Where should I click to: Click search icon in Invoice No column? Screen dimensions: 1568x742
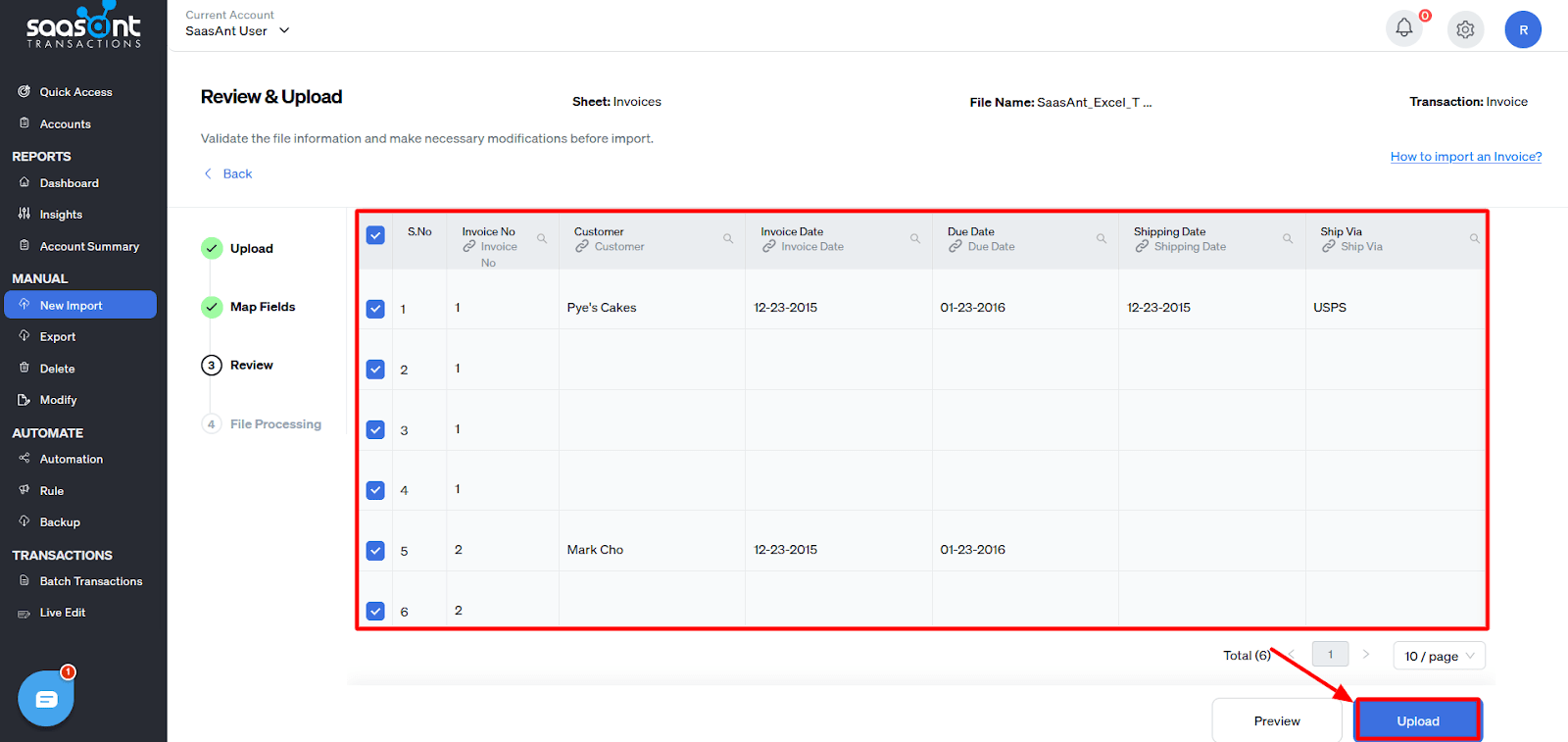541,239
